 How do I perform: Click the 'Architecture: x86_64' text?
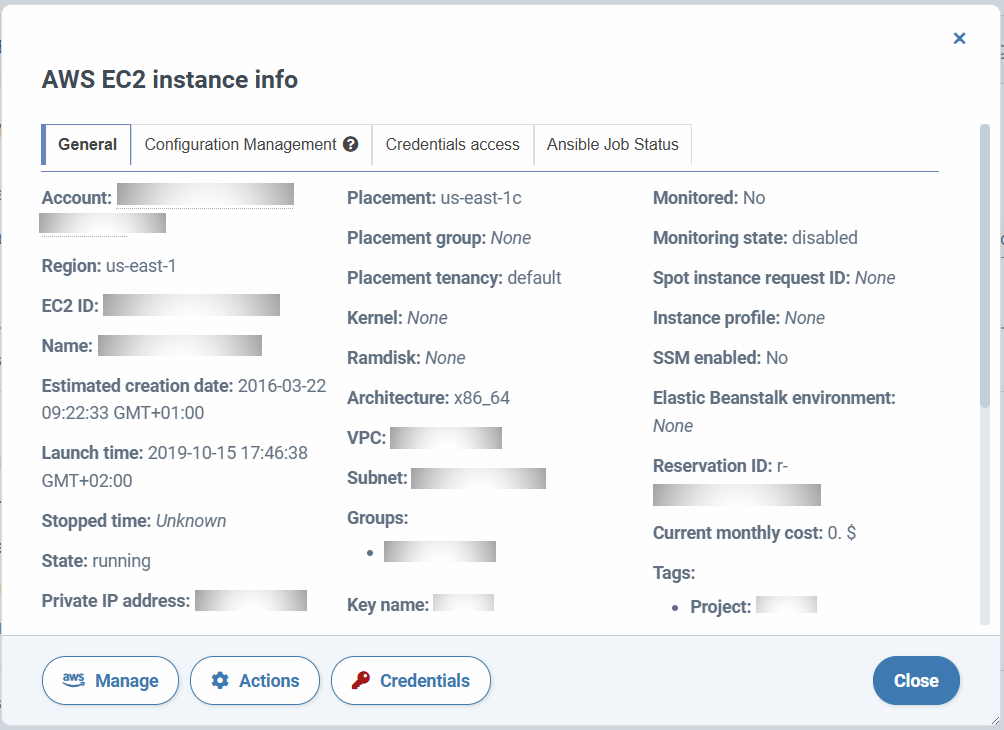pos(428,398)
